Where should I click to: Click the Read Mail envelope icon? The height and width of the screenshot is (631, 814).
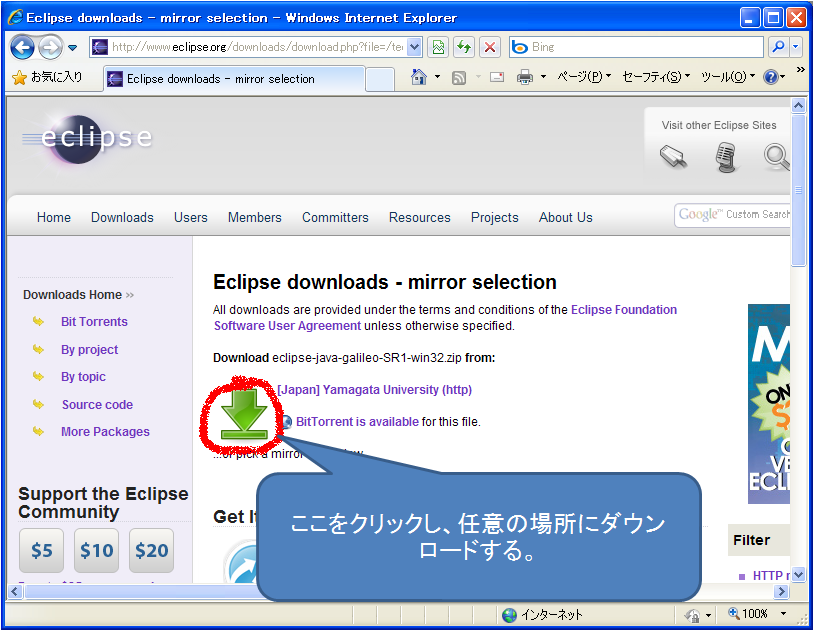pos(497,77)
